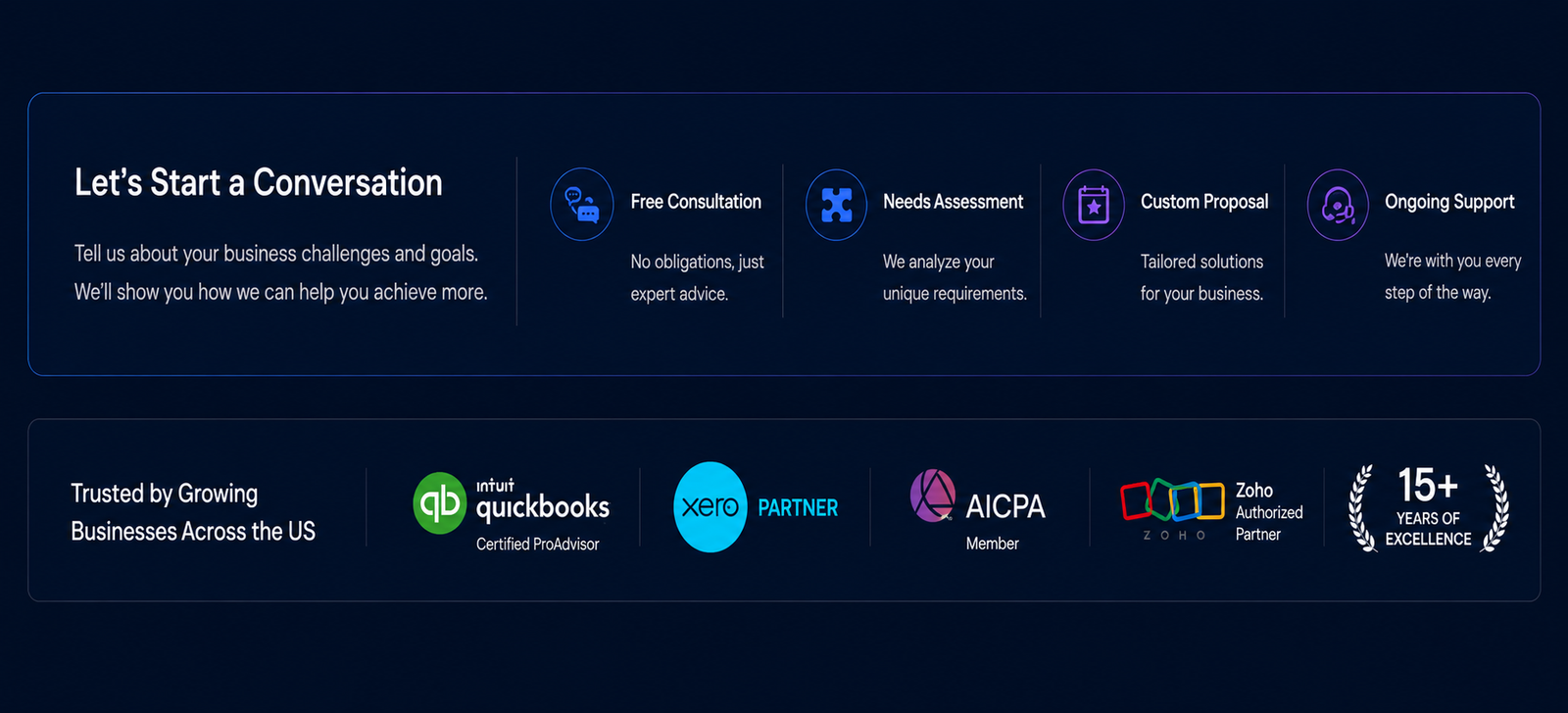Click Trusted by Growing Businesses heading
This screenshot has height=713, width=1568.
(x=193, y=511)
